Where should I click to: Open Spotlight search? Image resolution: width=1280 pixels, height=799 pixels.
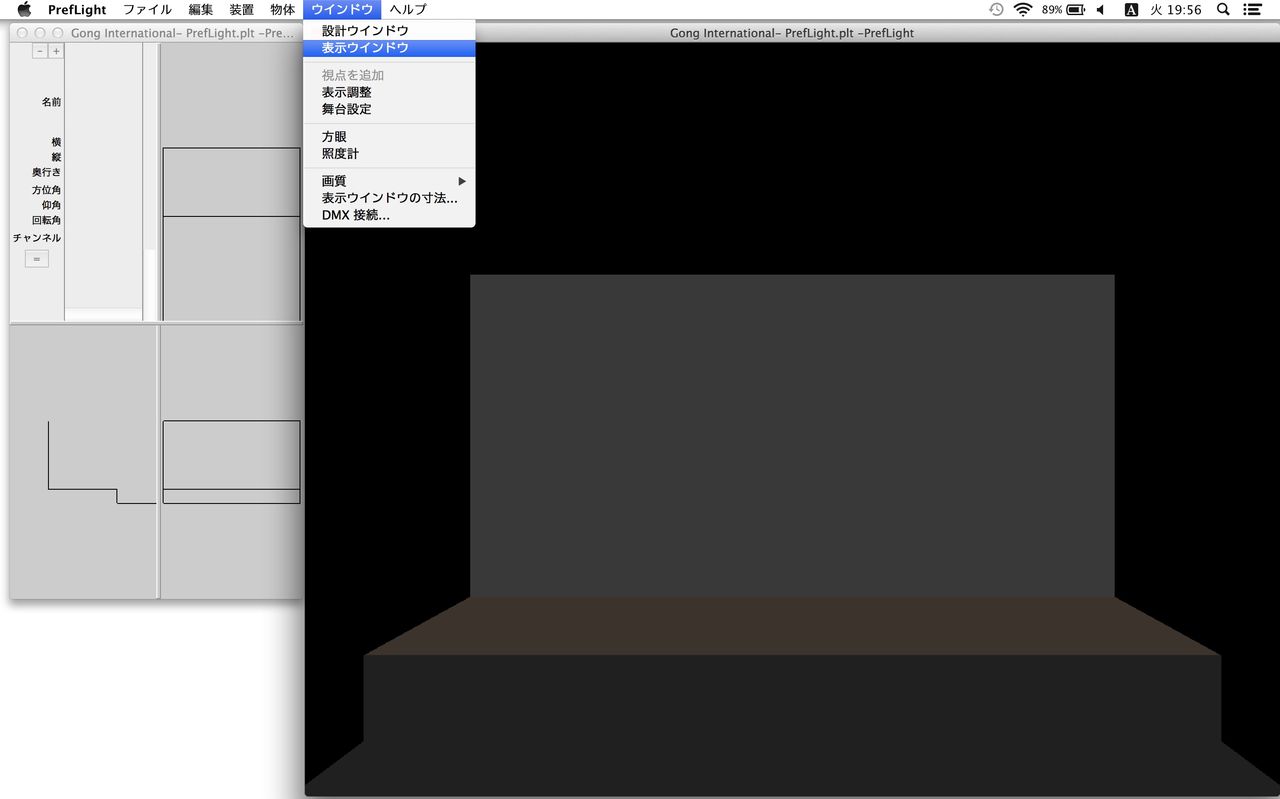[x=1223, y=9]
